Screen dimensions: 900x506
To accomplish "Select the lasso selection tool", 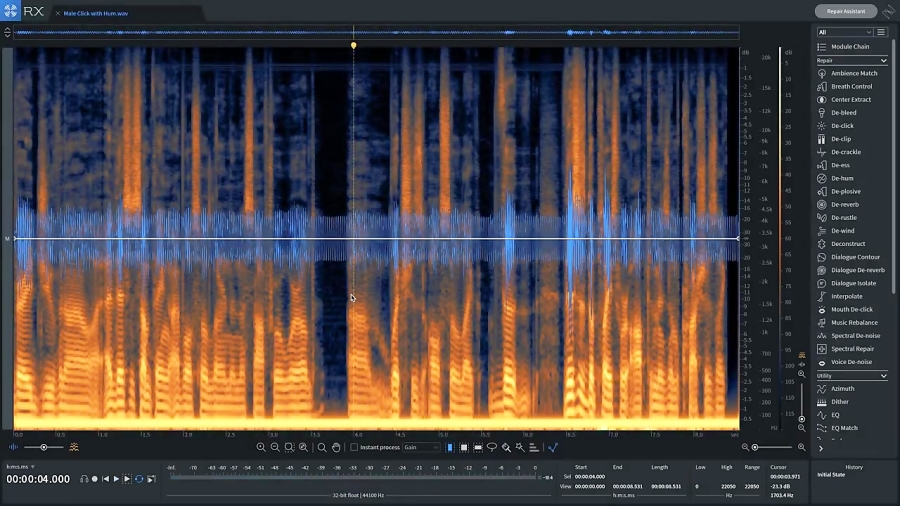I will pos(492,448).
